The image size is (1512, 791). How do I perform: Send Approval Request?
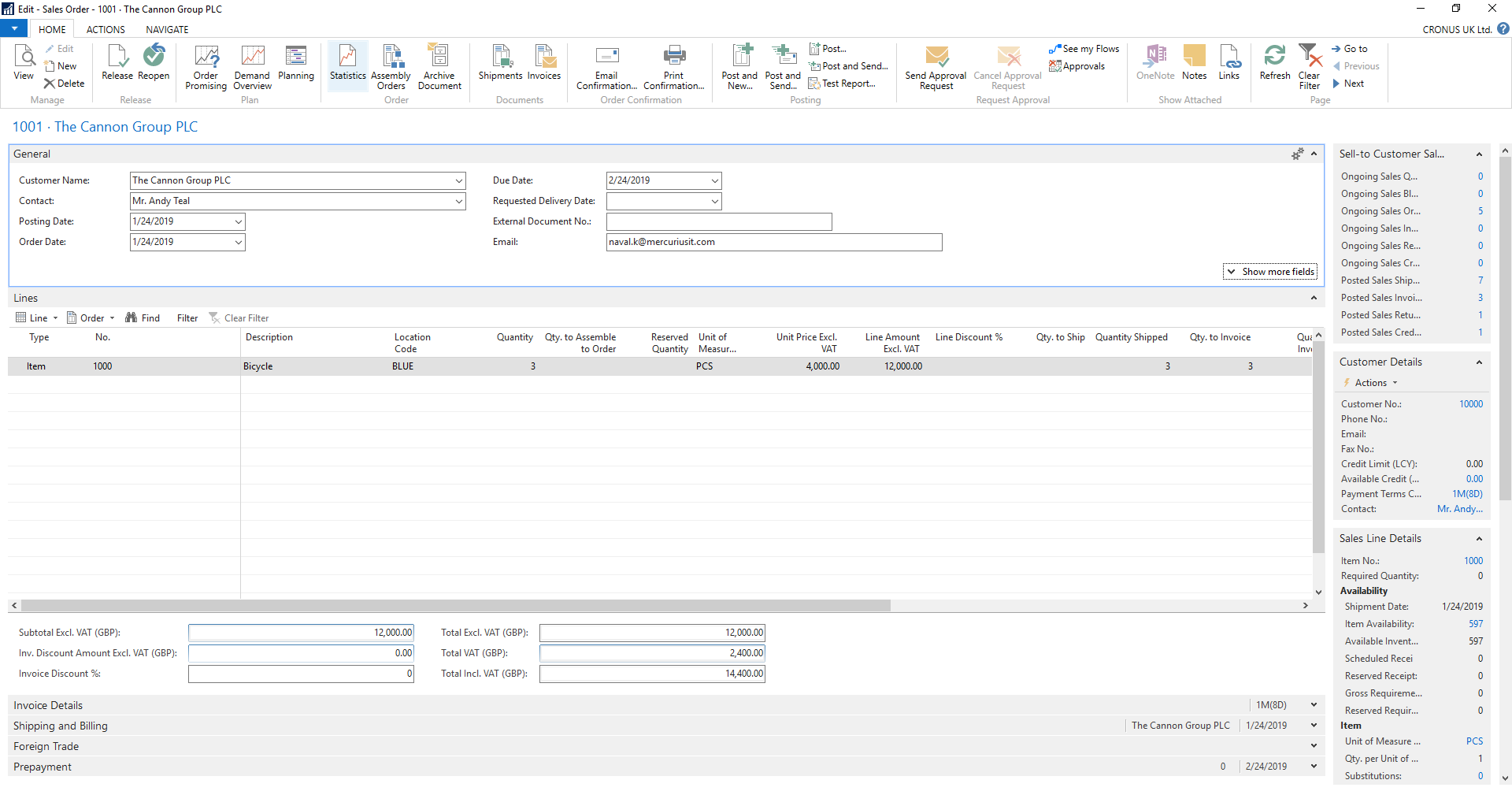tap(936, 67)
